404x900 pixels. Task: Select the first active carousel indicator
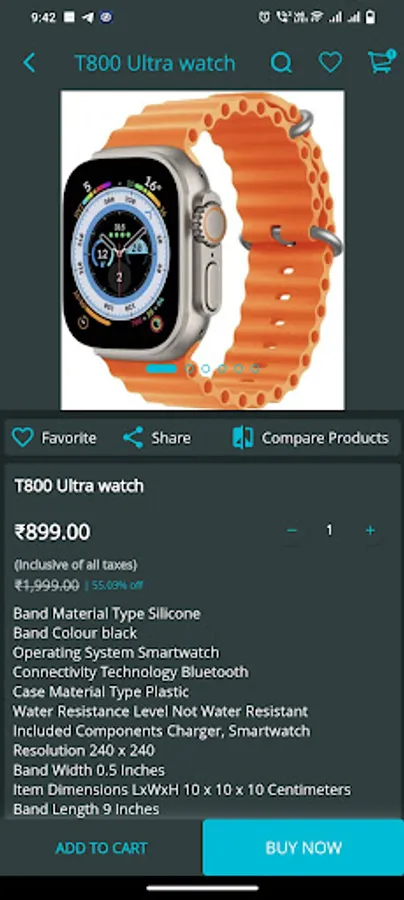(161, 368)
